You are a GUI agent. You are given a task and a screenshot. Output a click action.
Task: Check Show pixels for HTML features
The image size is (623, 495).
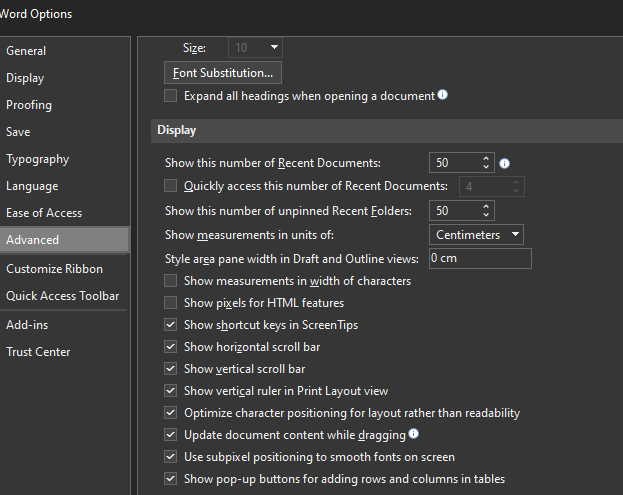tap(170, 302)
